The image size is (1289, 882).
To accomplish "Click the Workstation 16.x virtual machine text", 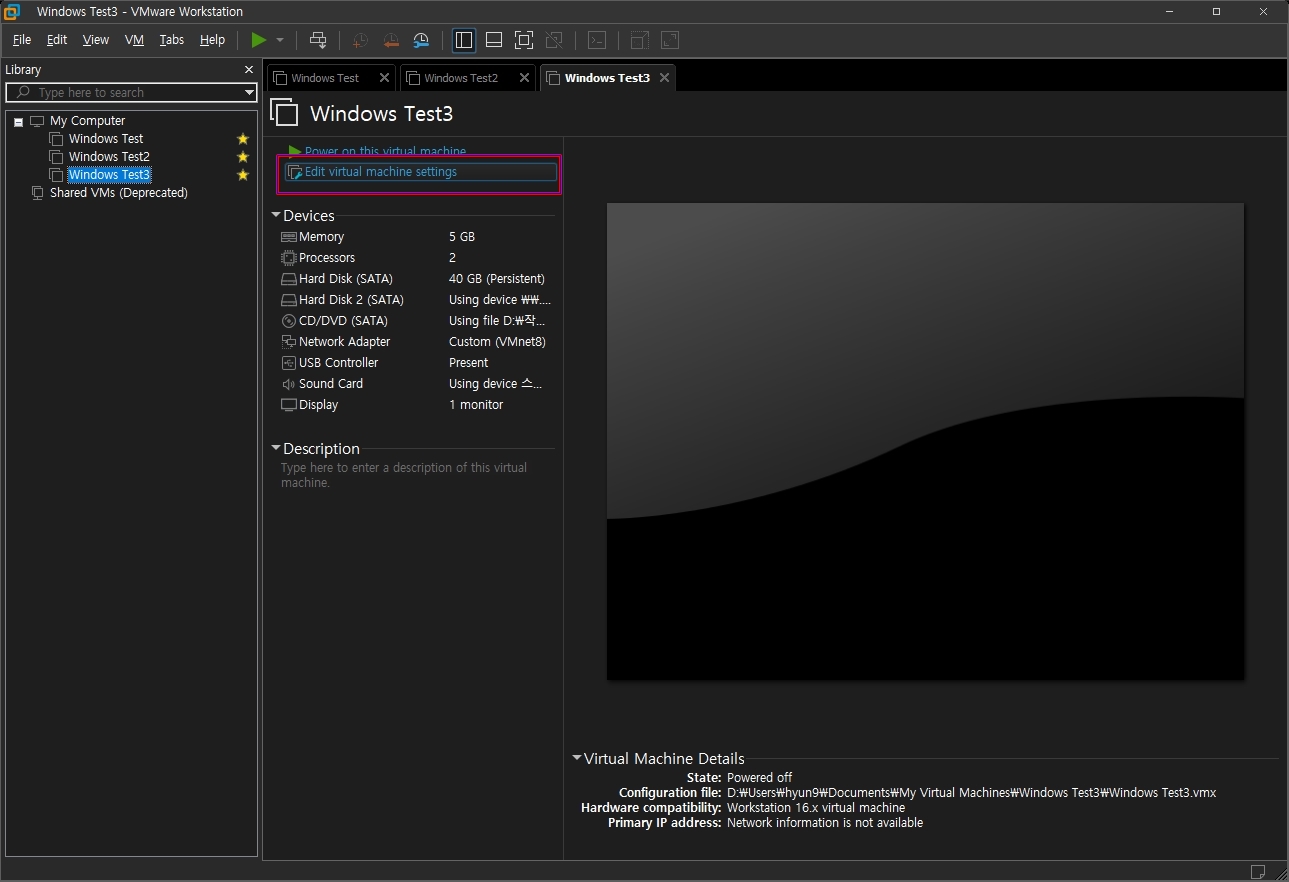I will pyautogui.click(x=816, y=808).
